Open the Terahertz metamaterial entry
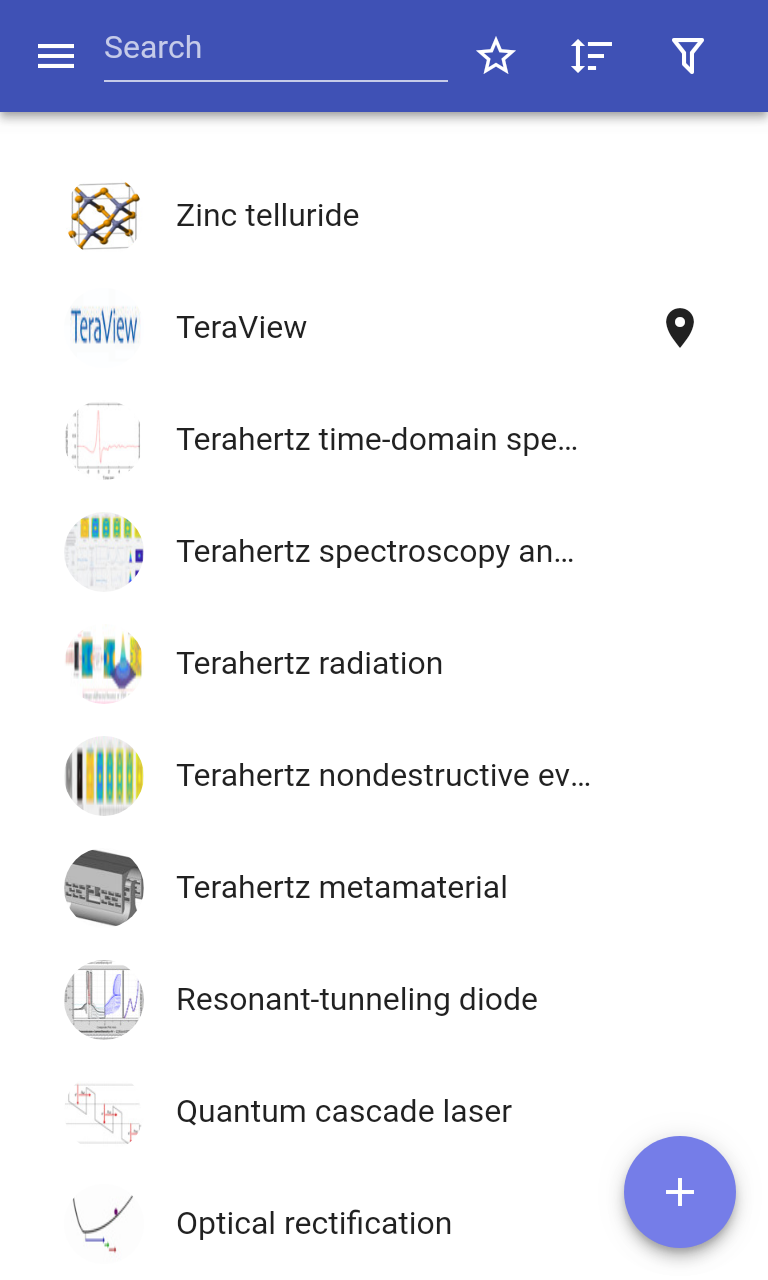 click(384, 888)
